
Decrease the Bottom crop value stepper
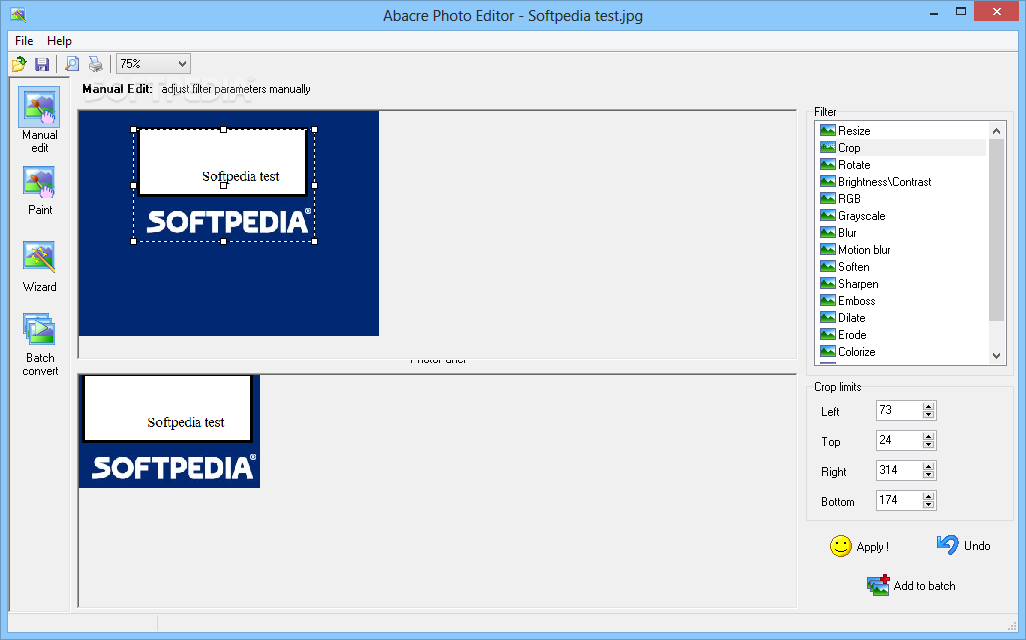(928, 505)
